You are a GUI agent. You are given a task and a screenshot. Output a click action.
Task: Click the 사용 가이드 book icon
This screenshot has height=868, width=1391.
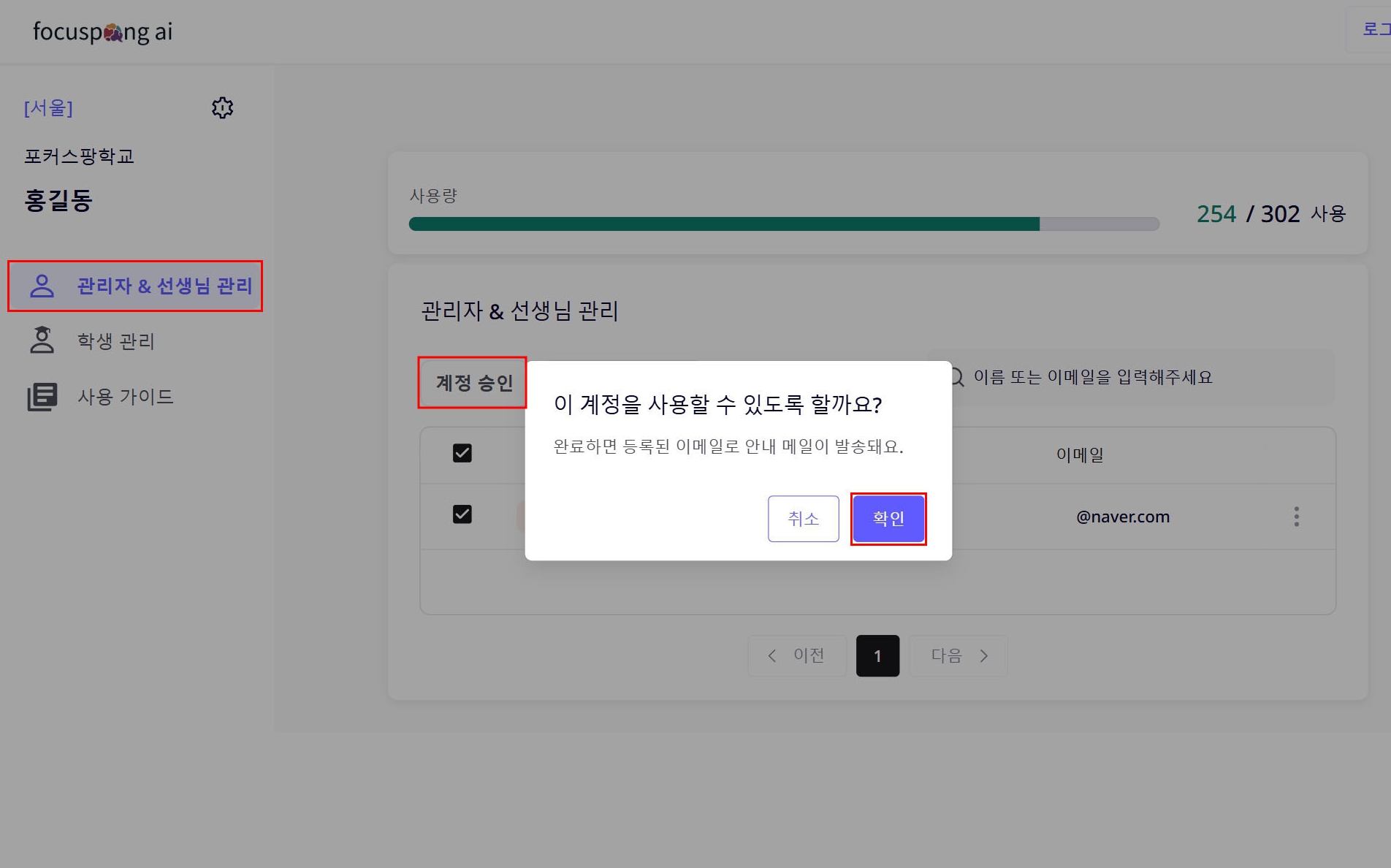(x=42, y=397)
